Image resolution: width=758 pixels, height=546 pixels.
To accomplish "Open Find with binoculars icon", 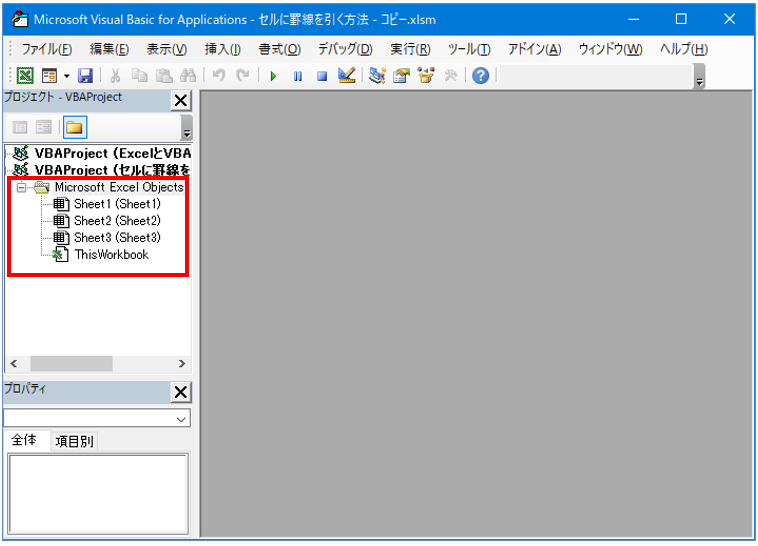I will [188, 75].
